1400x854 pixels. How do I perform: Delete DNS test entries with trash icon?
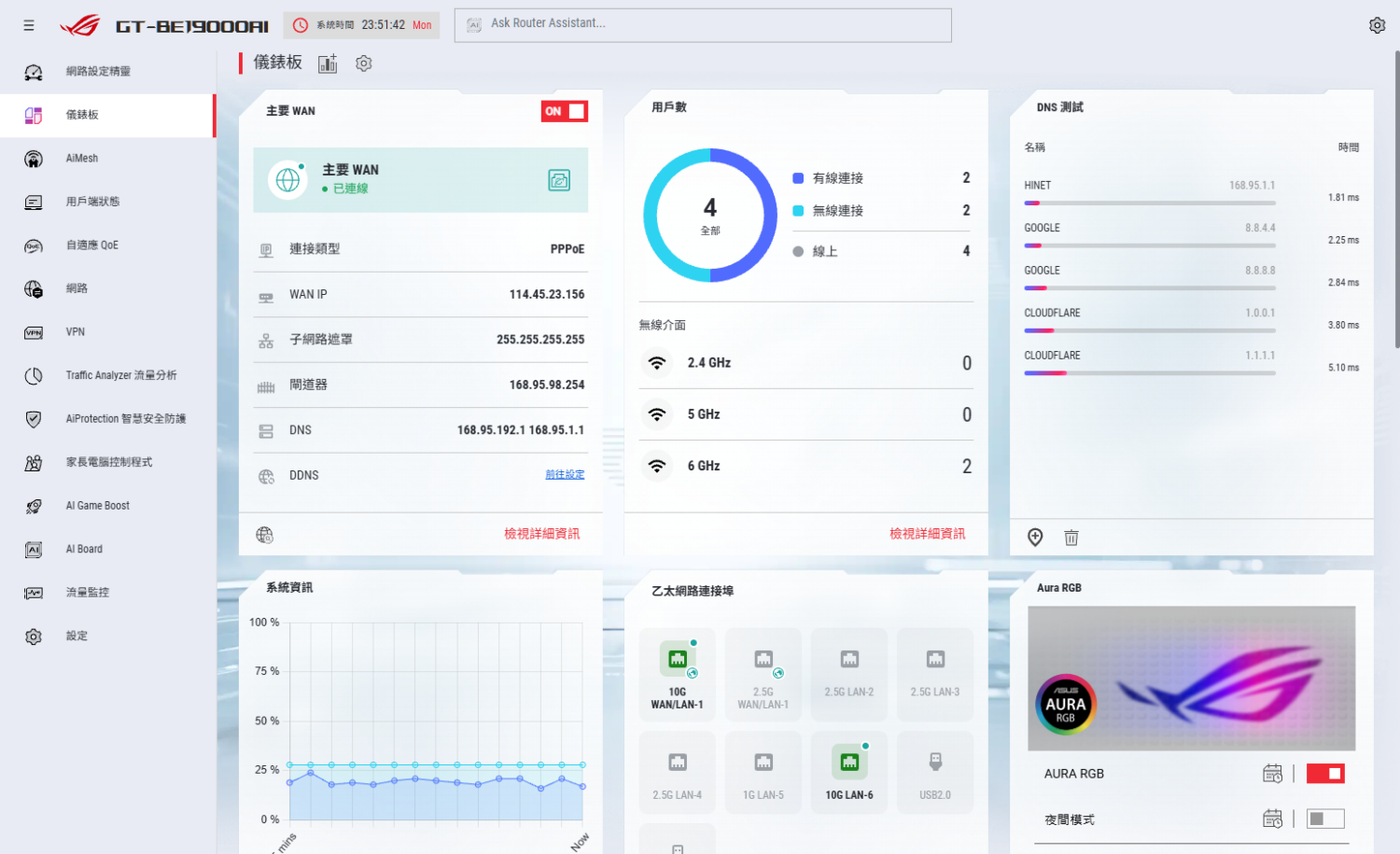tap(1071, 538)
